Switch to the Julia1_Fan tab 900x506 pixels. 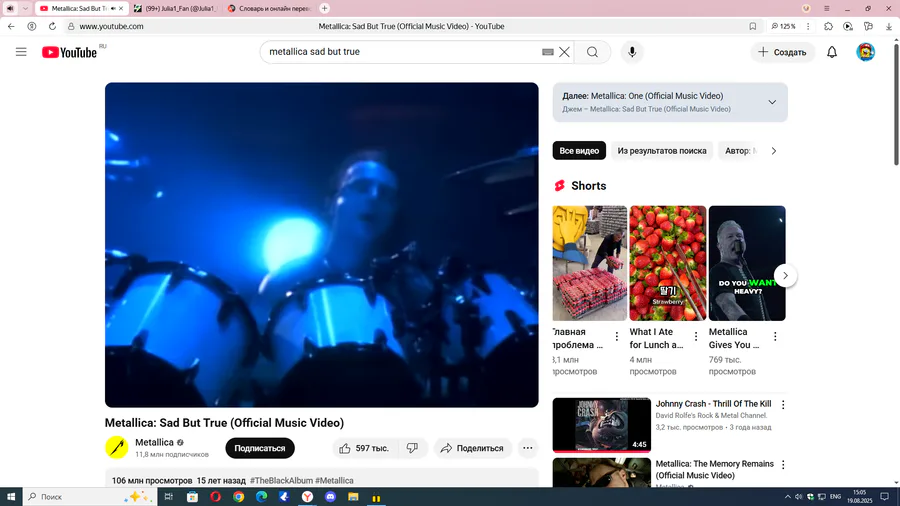175,9
